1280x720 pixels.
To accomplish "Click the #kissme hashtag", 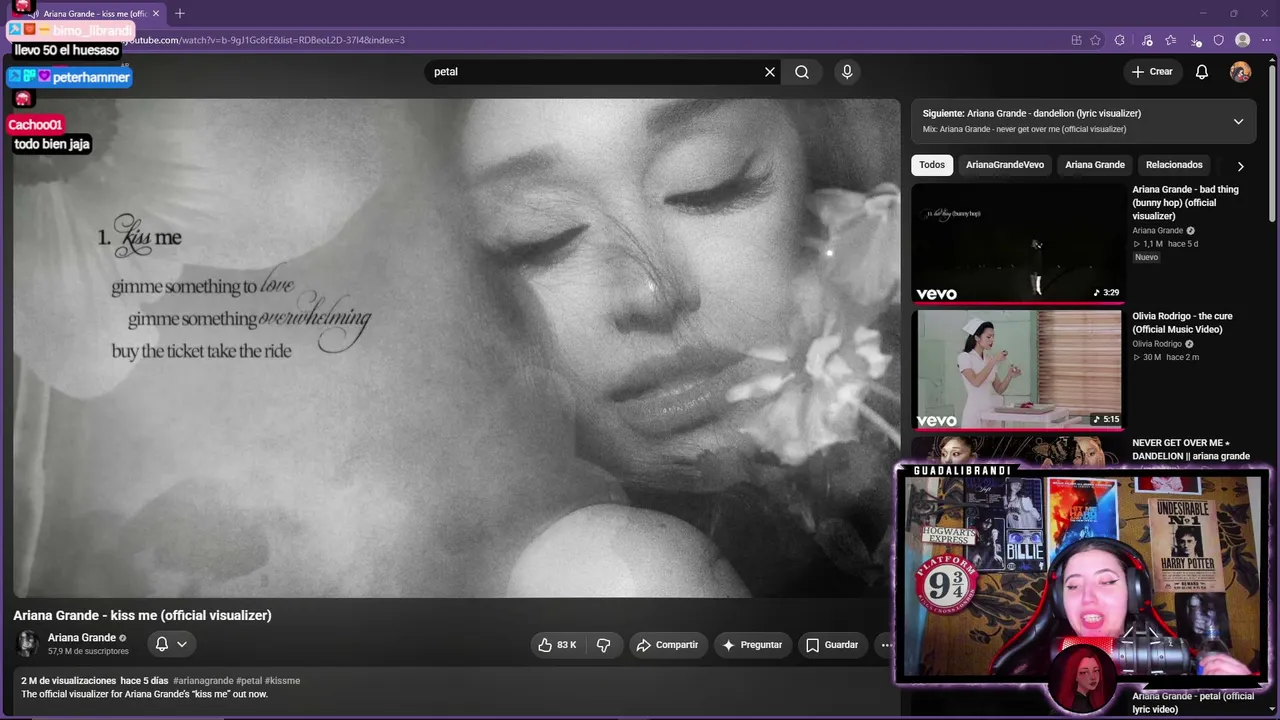I will (282, 681).
